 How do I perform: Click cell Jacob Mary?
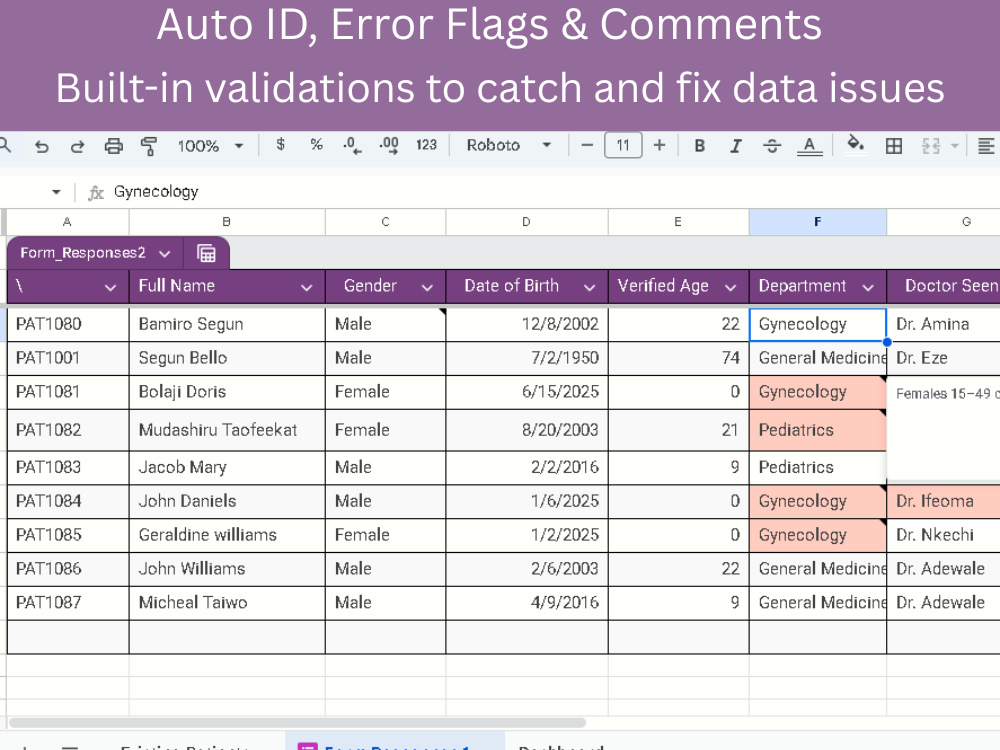click(x=227, y=467)
